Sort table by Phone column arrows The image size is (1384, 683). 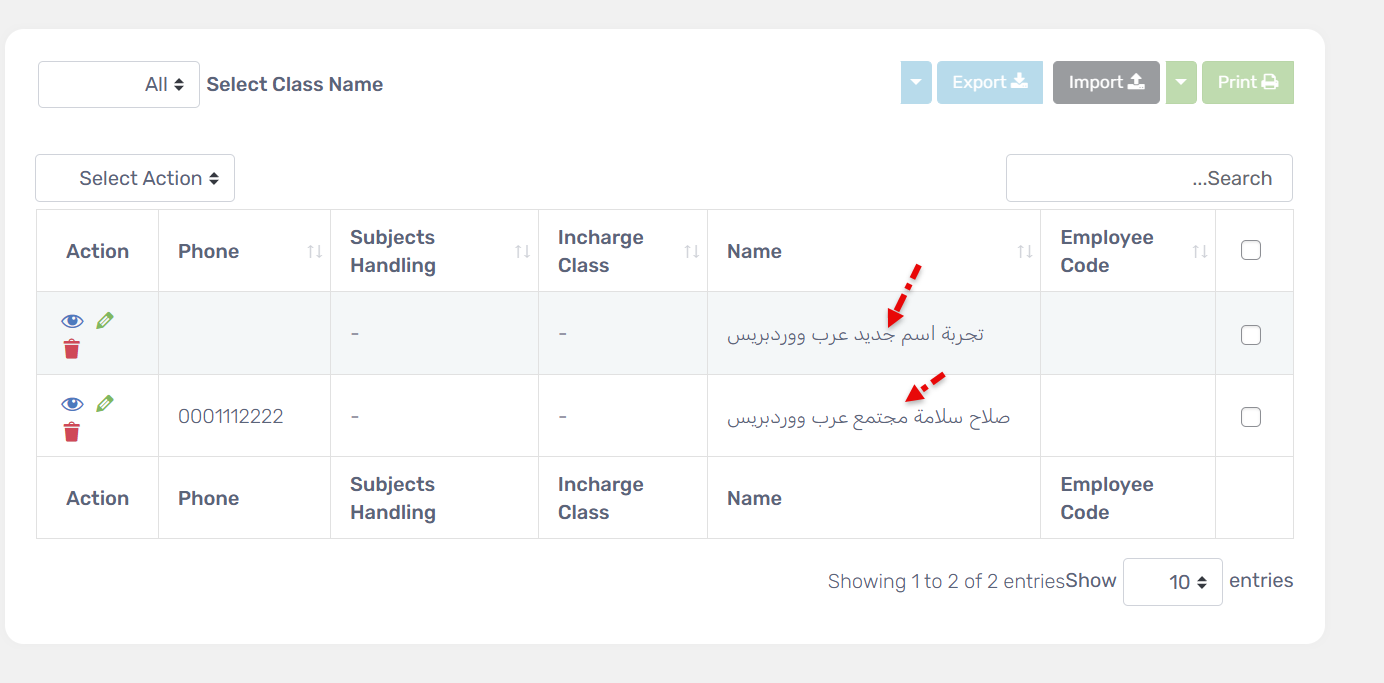tap(315, 251)
